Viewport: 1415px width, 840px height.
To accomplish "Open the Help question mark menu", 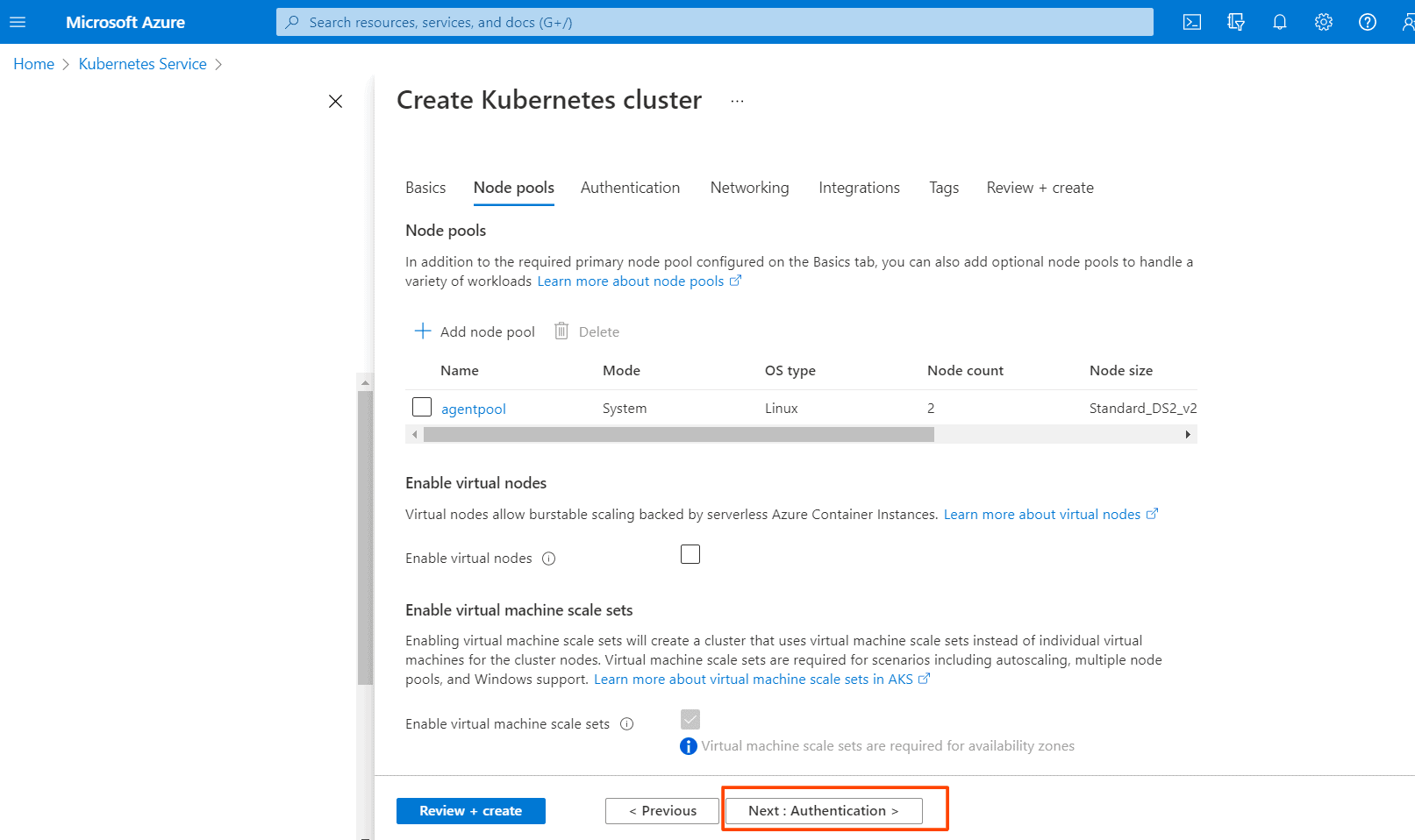I will [1367, 22].
